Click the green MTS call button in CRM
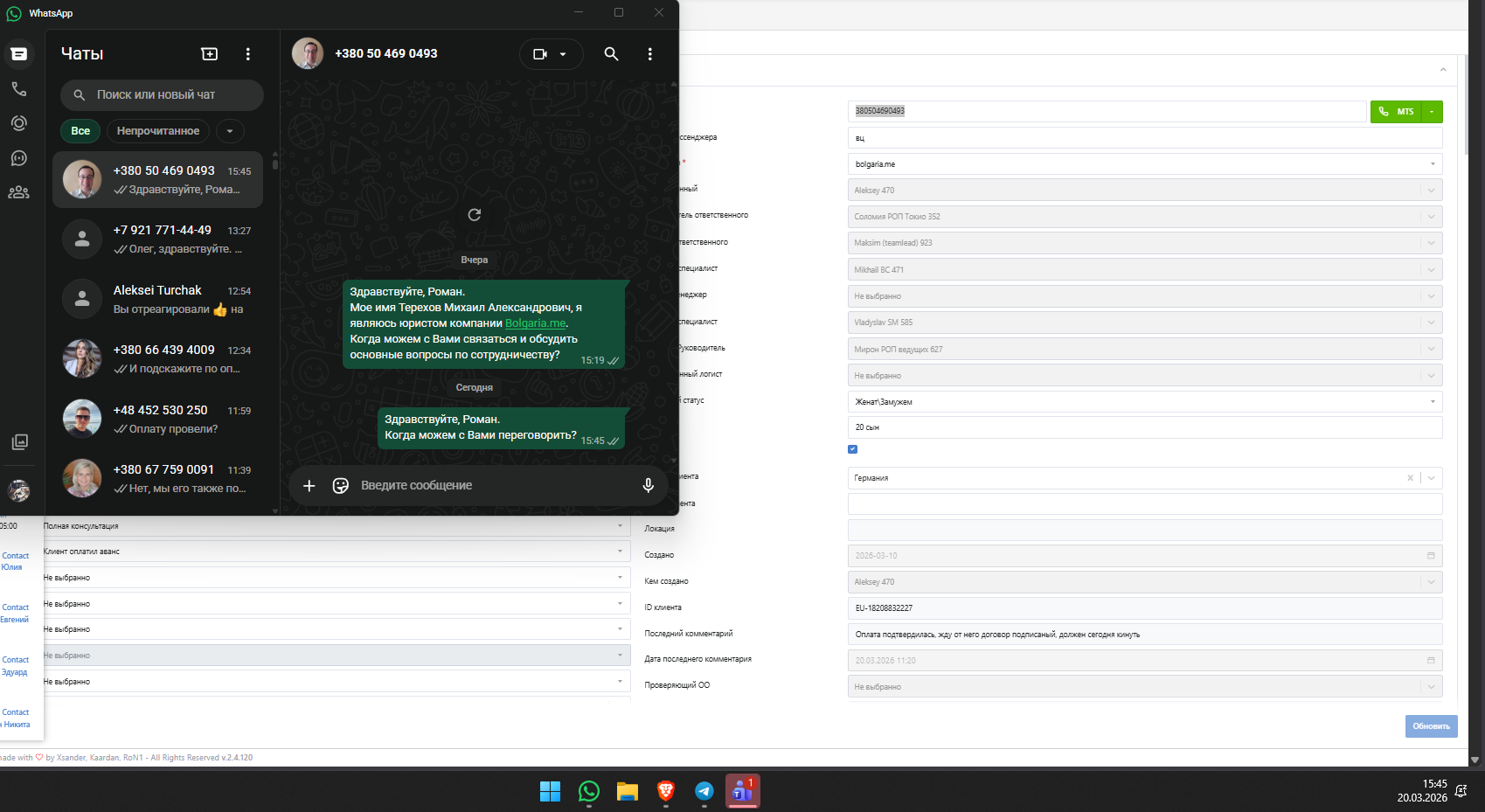The image size is (1485, 812). click(1396, 112)
